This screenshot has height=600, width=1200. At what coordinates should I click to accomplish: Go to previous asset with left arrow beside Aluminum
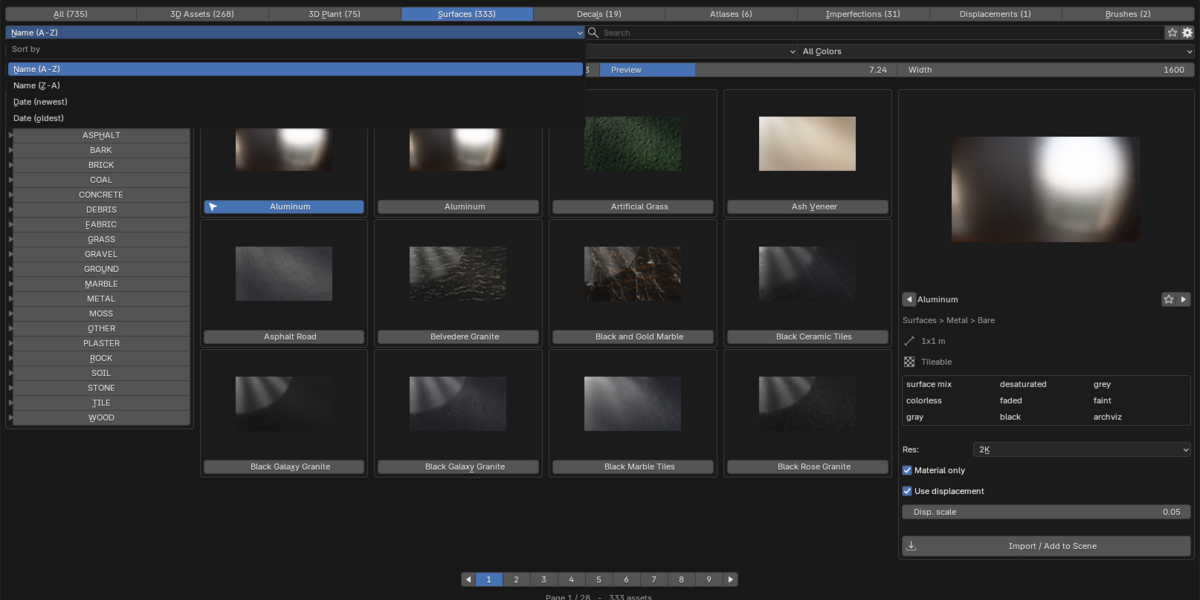tap(909, 299)
